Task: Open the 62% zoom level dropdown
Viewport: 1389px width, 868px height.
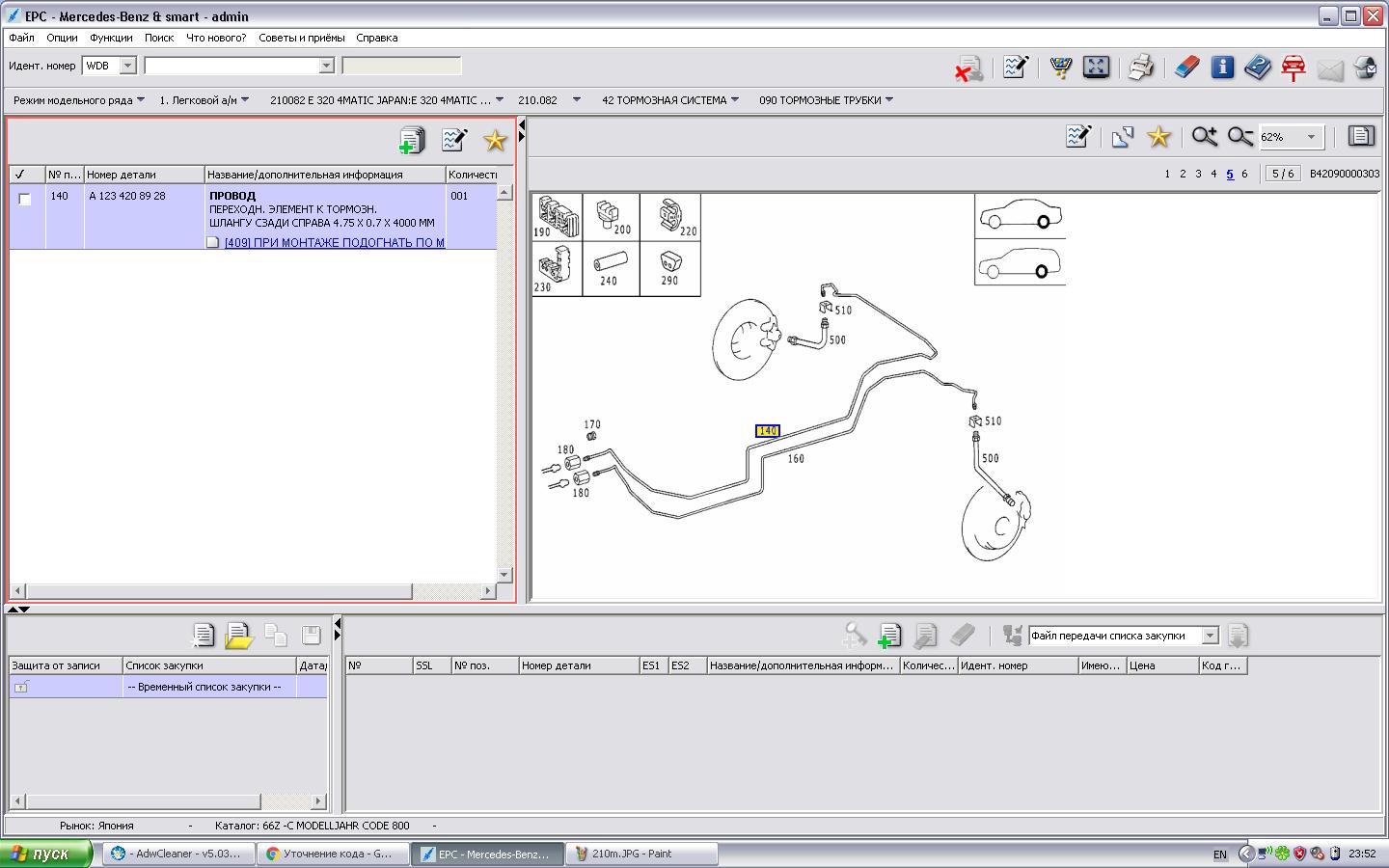Action: [1311, 137]
